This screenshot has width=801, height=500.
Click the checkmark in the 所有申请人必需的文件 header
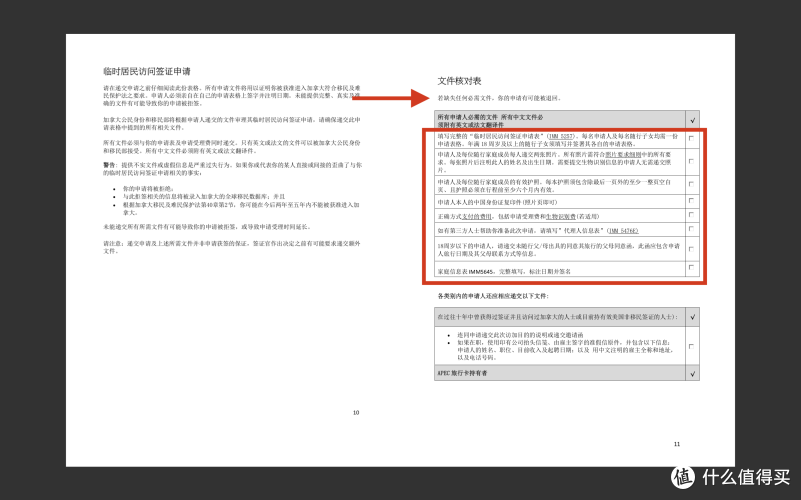(x=693, y=121)
